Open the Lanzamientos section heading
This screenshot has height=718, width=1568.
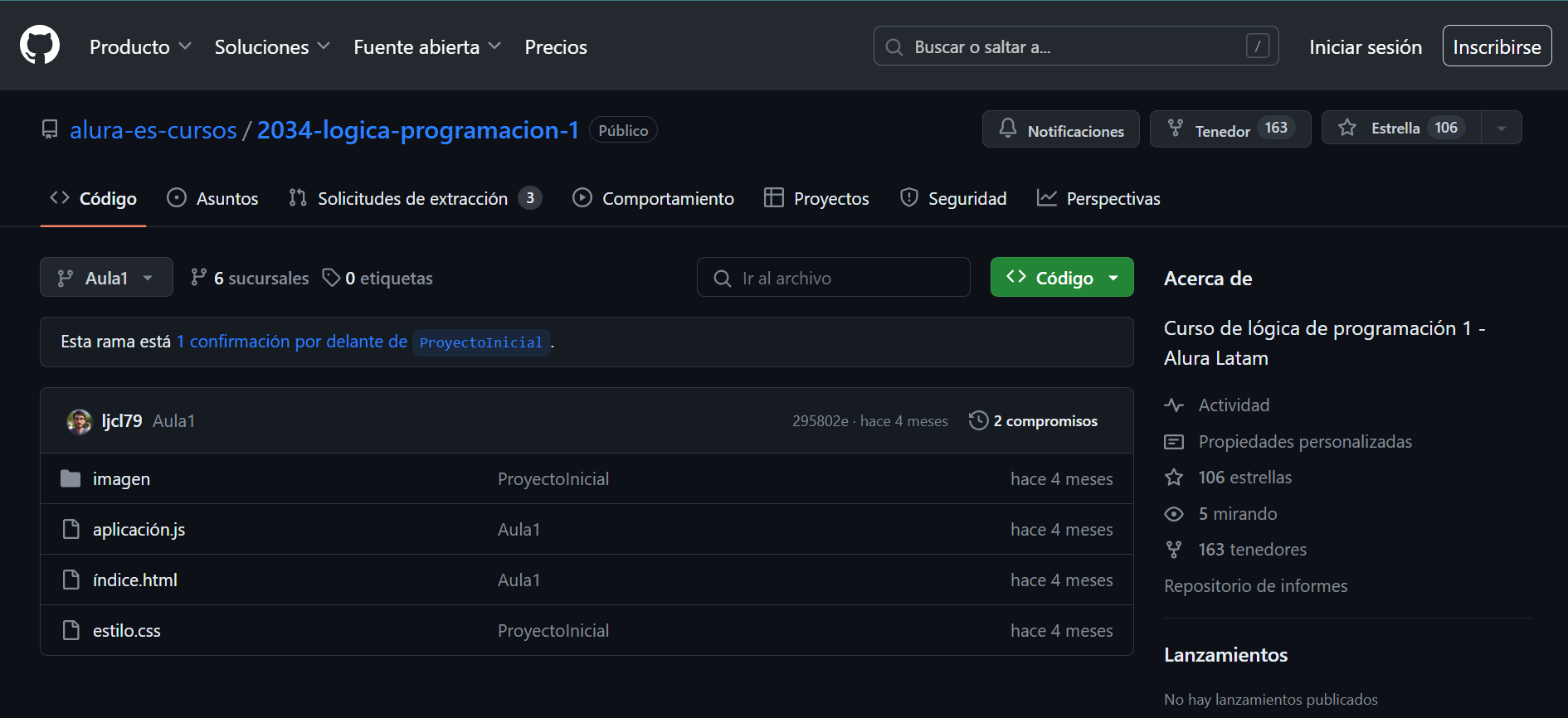coord(1225,655)
